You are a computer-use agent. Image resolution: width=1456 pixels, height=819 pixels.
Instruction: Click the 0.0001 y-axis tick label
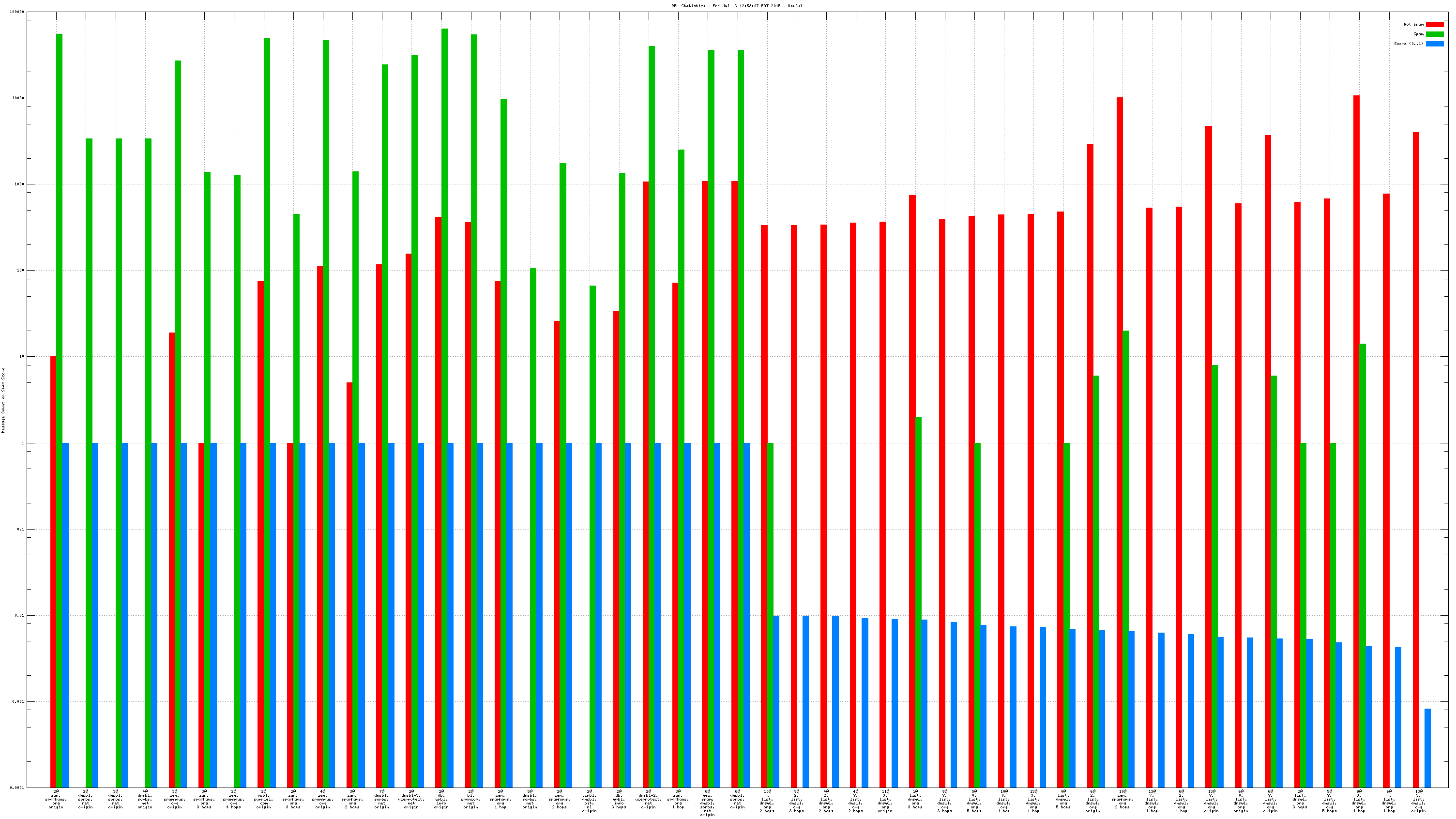[x=17, y=788]
